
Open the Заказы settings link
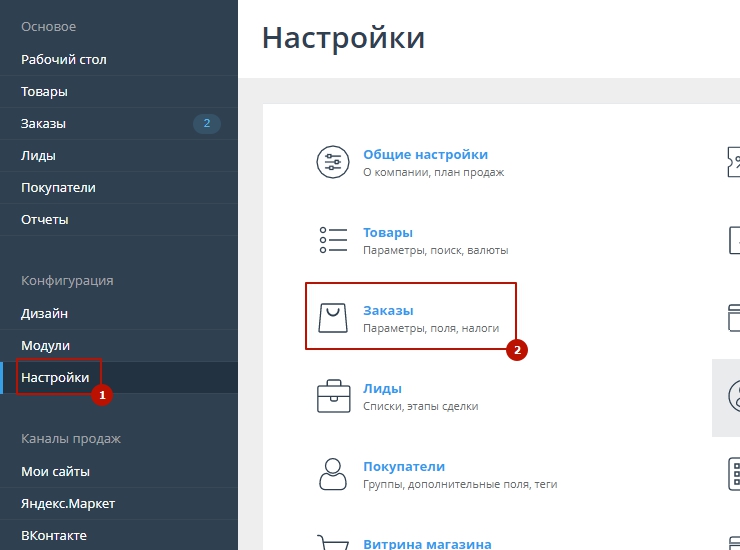click(388, 311)
